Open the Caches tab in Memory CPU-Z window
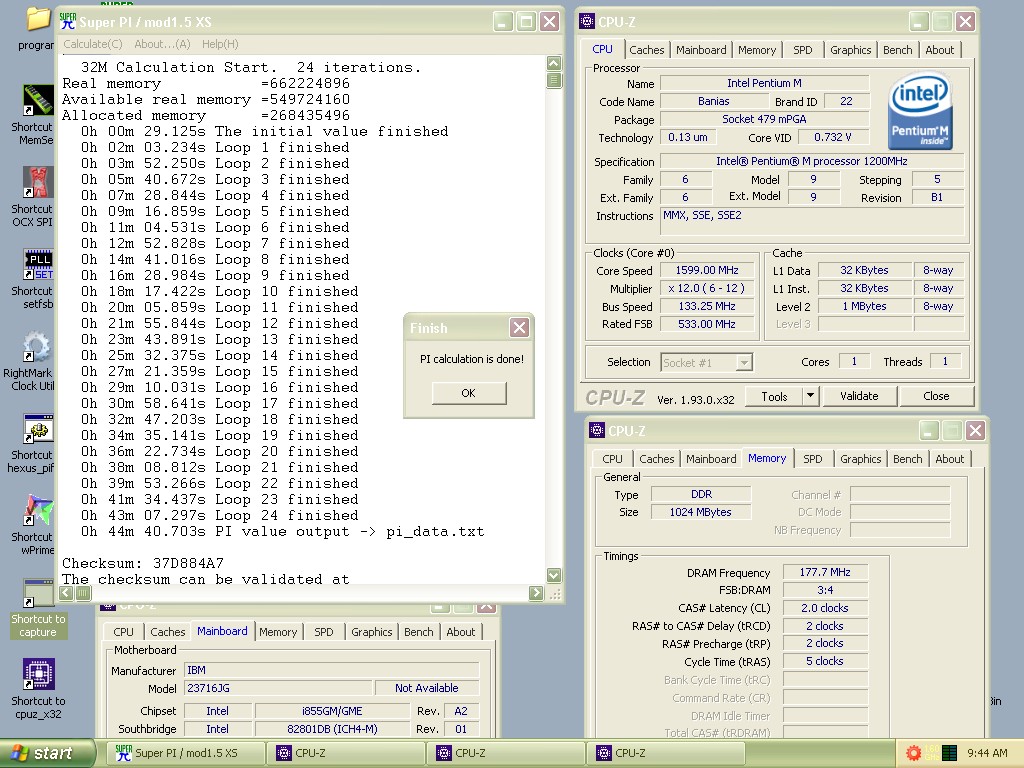This screenshot has height=768, width=1024. (656, 459)
